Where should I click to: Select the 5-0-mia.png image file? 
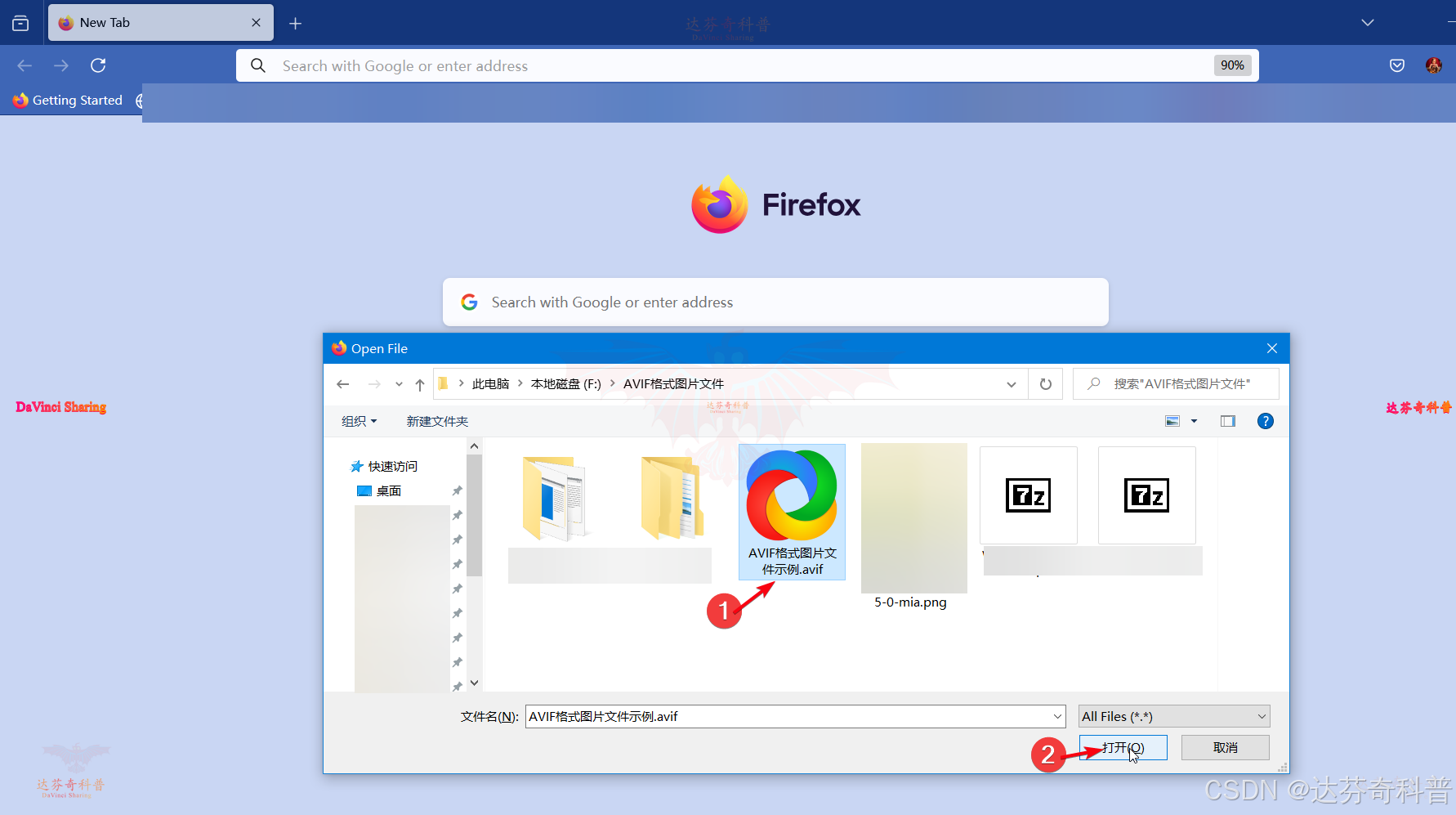pos(913,527)
